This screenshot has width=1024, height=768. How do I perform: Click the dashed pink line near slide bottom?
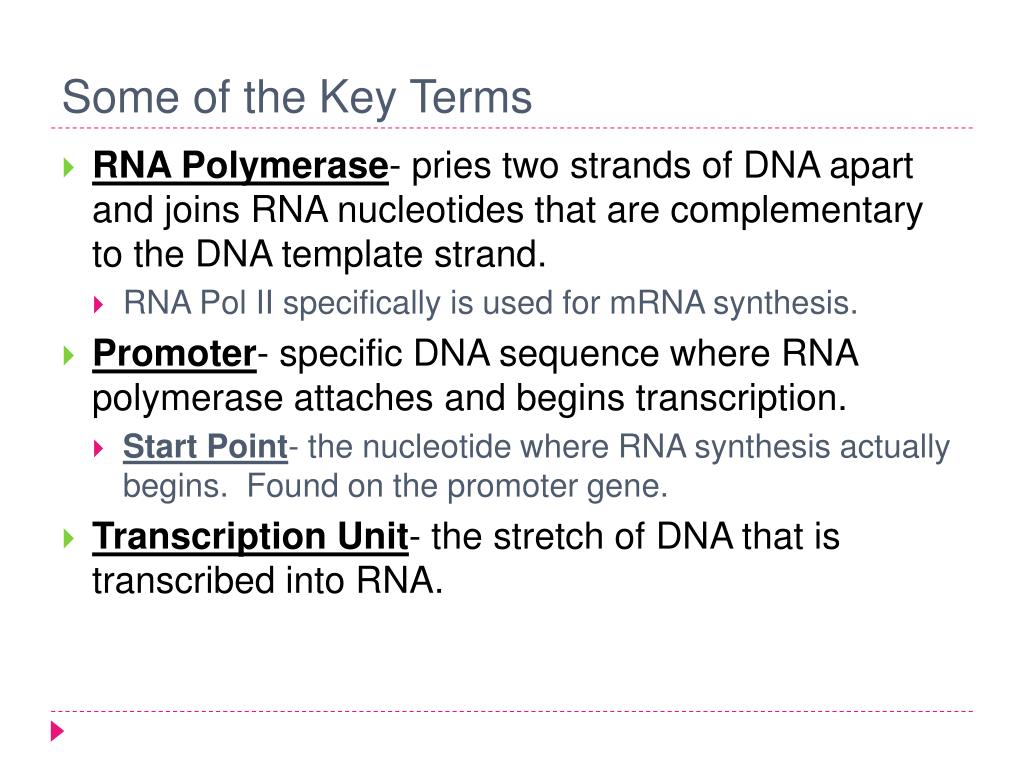512,711
